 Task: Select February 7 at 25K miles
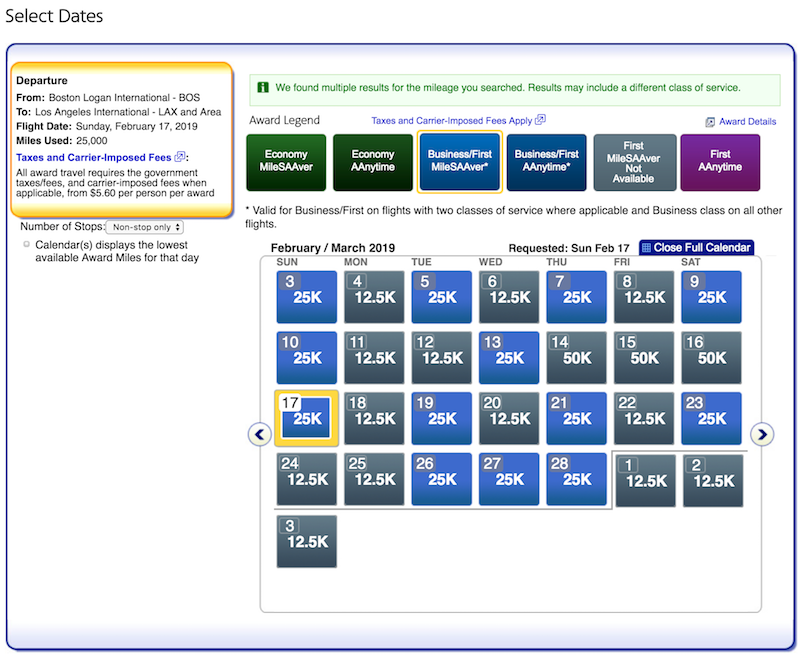[576, 297]
